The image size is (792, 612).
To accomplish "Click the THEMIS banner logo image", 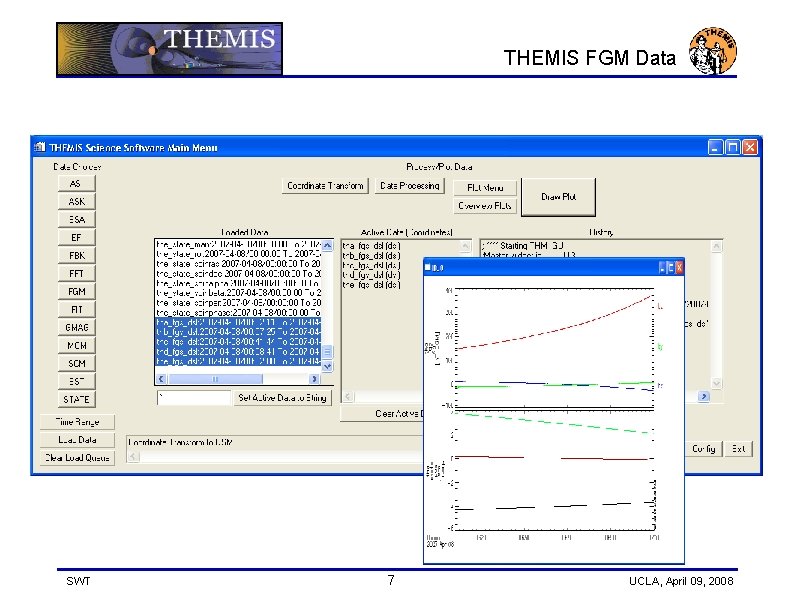I will [169, 49].
